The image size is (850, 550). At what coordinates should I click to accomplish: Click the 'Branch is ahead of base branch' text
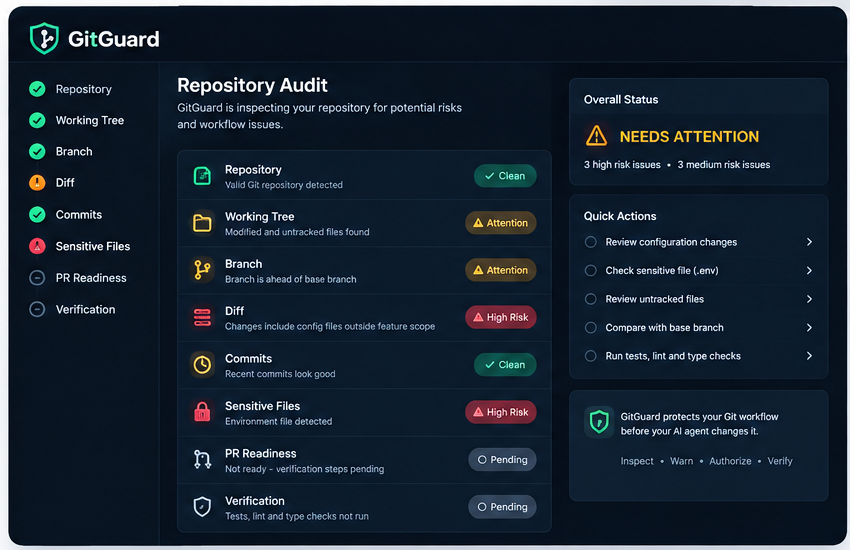(291, 279)
